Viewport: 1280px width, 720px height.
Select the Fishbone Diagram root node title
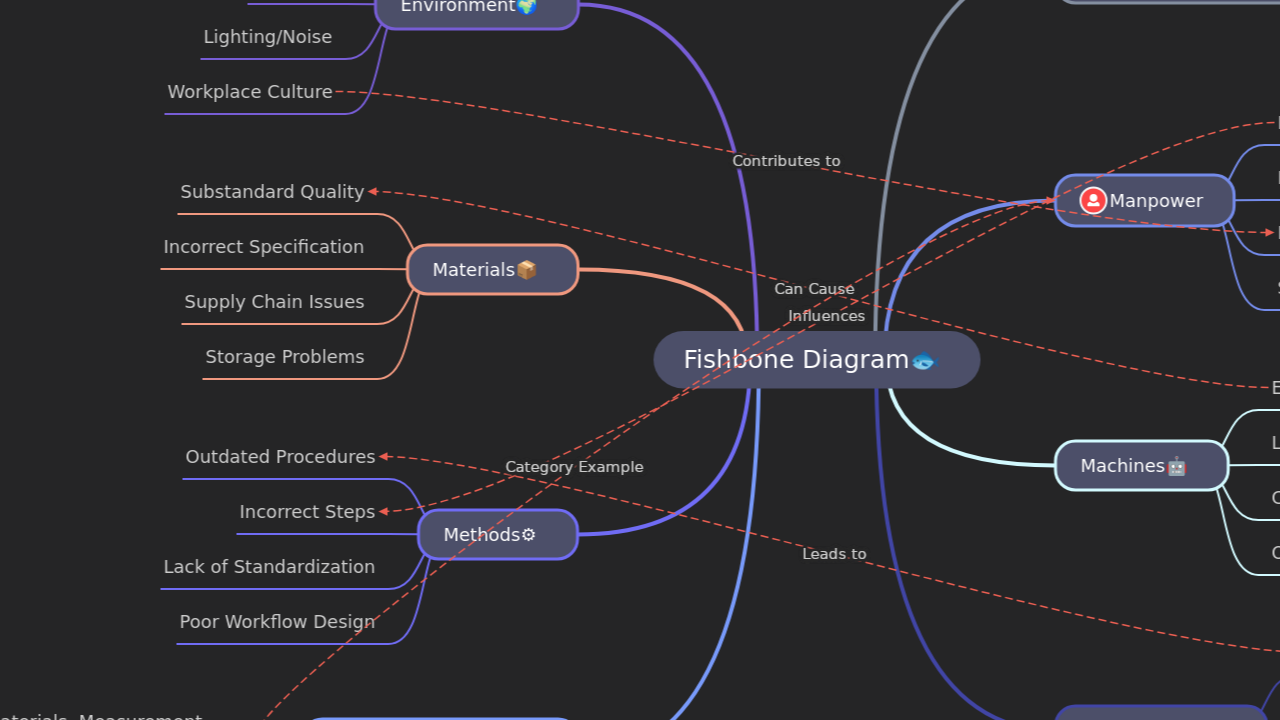(796, 360)
